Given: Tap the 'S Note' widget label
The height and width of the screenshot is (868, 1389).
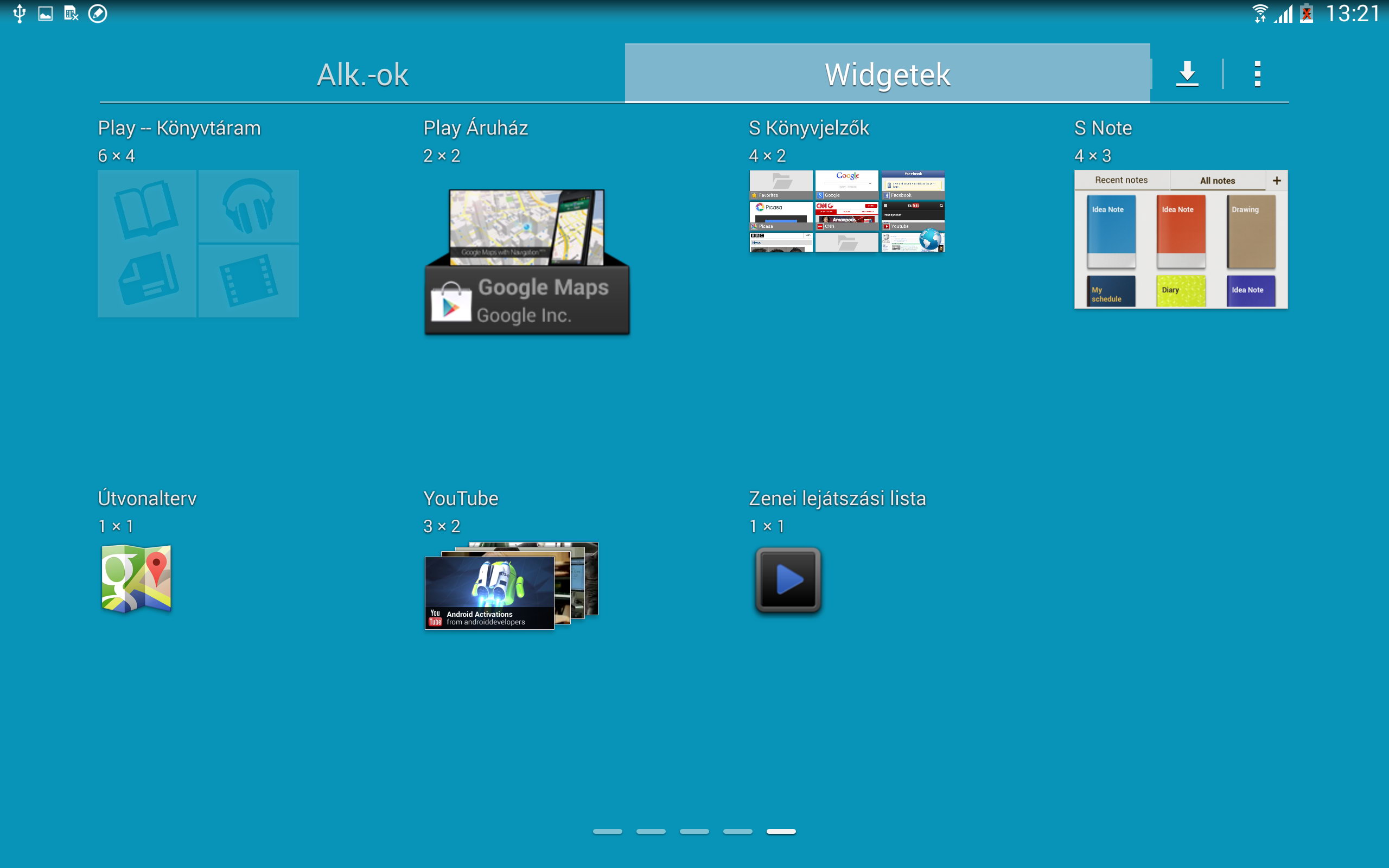Looking at the screenshot, I should pyautogui.click(x=1103, y=128).
